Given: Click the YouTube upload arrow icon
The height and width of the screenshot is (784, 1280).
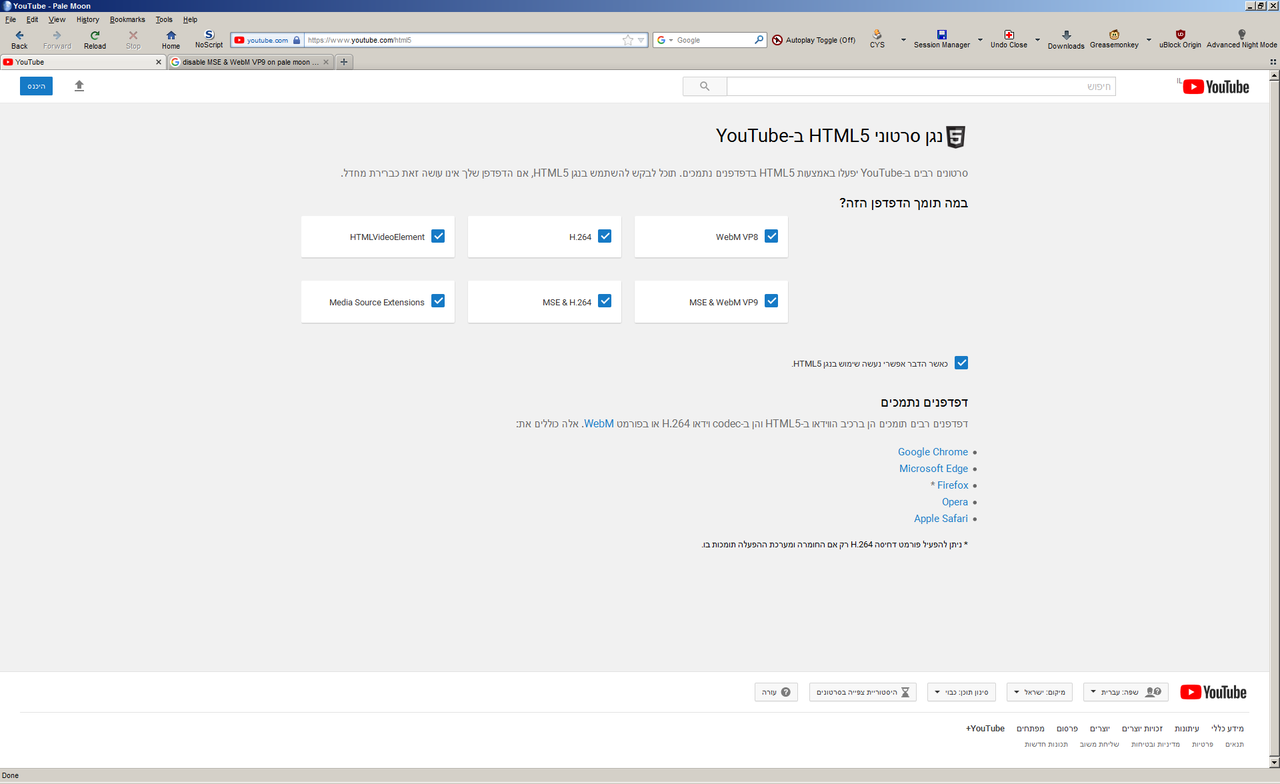Looking at the screenshot, I should [x=79, y=86].
